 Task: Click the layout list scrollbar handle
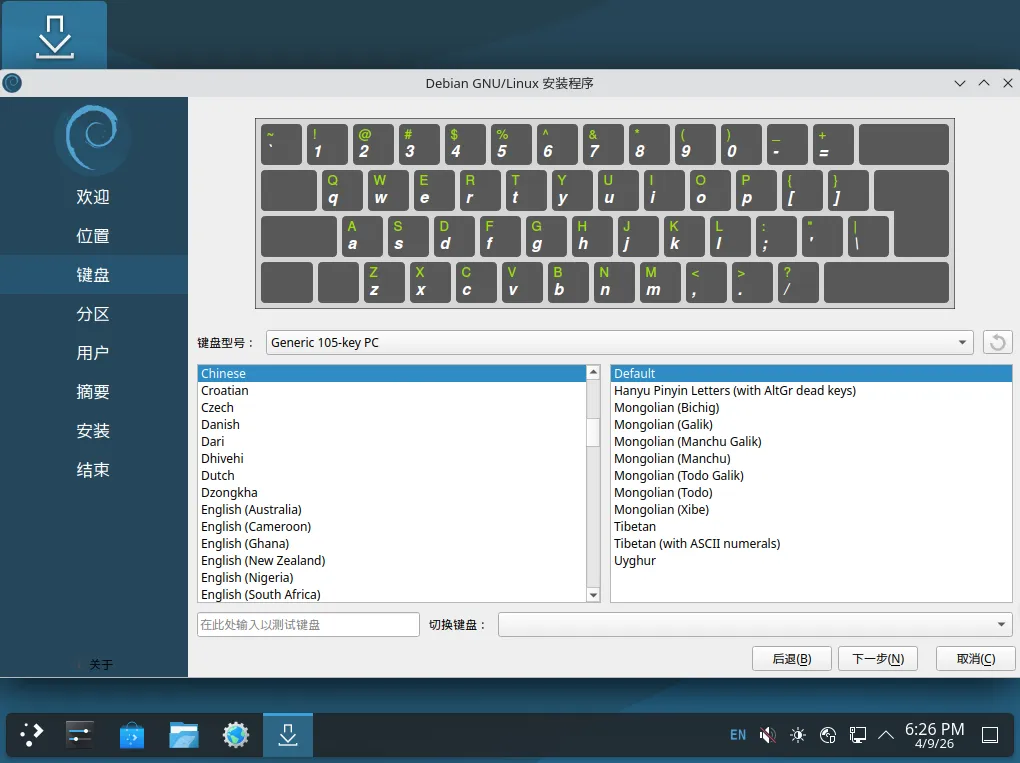tap(593, 433)
